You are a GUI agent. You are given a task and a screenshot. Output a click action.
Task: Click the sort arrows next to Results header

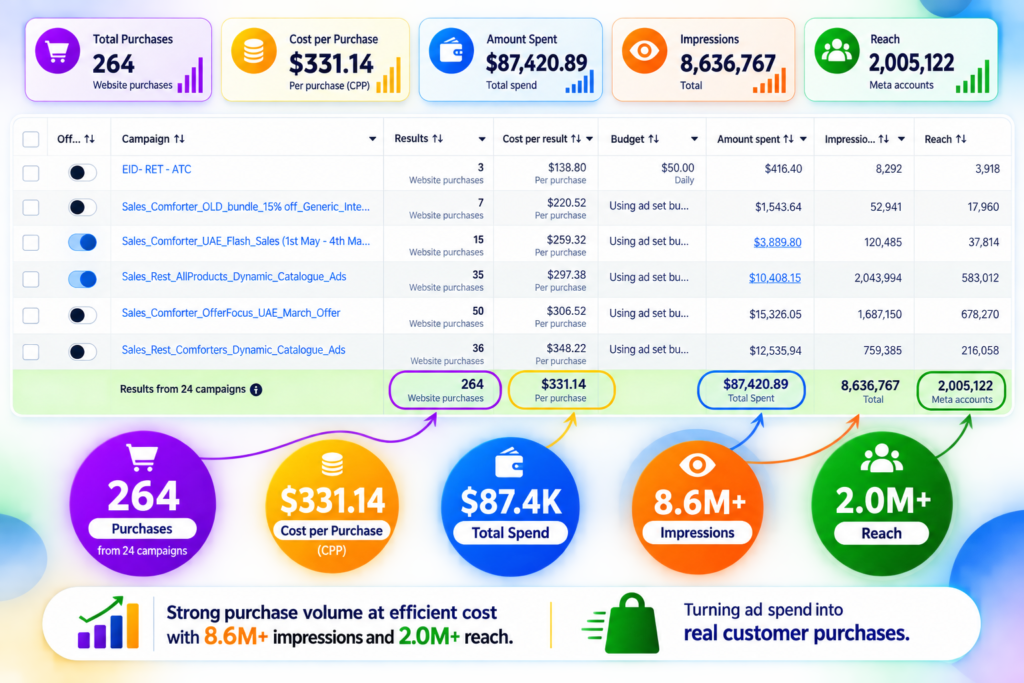coord(438,138)
